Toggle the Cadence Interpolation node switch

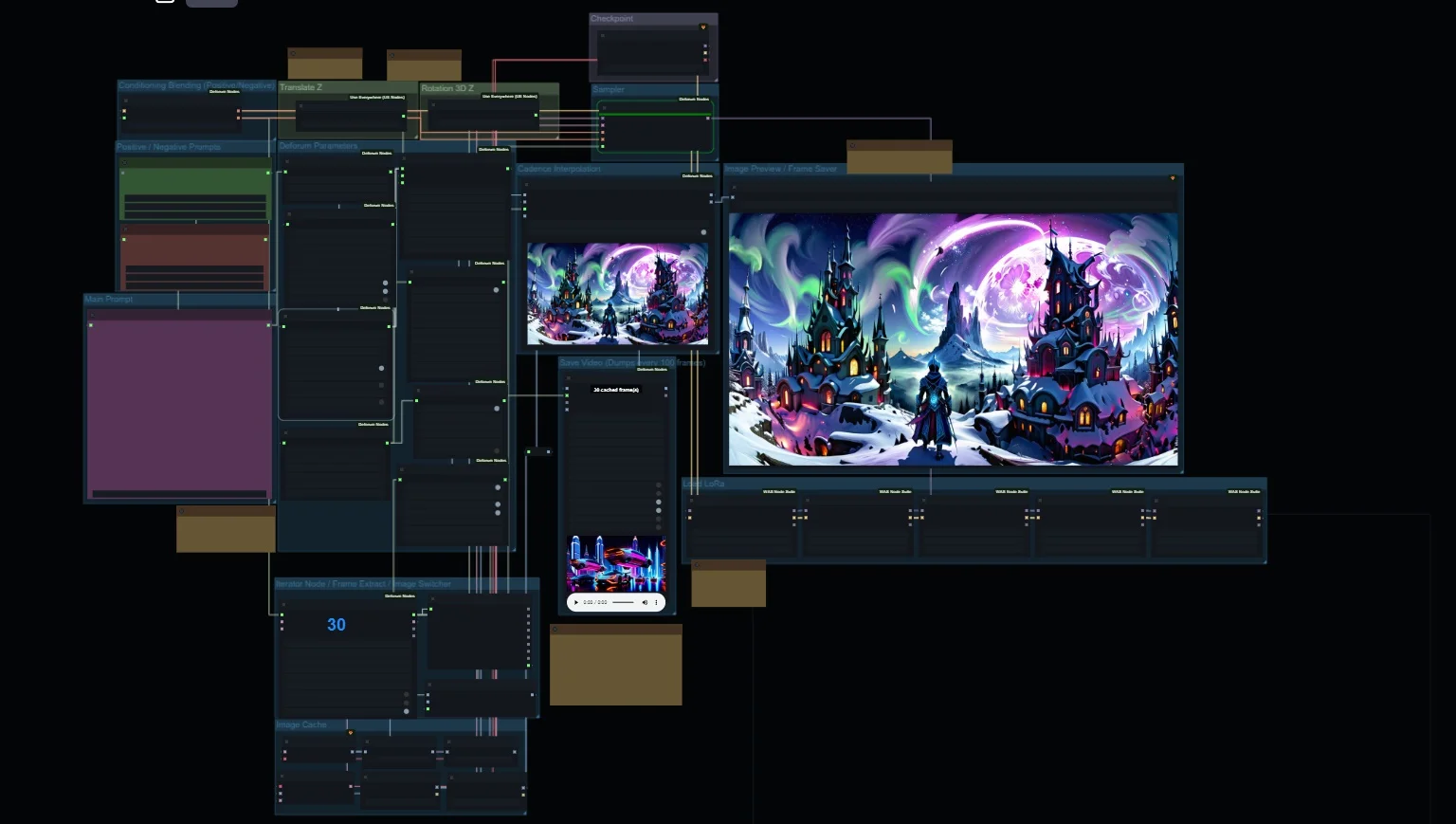coord(703,232)
